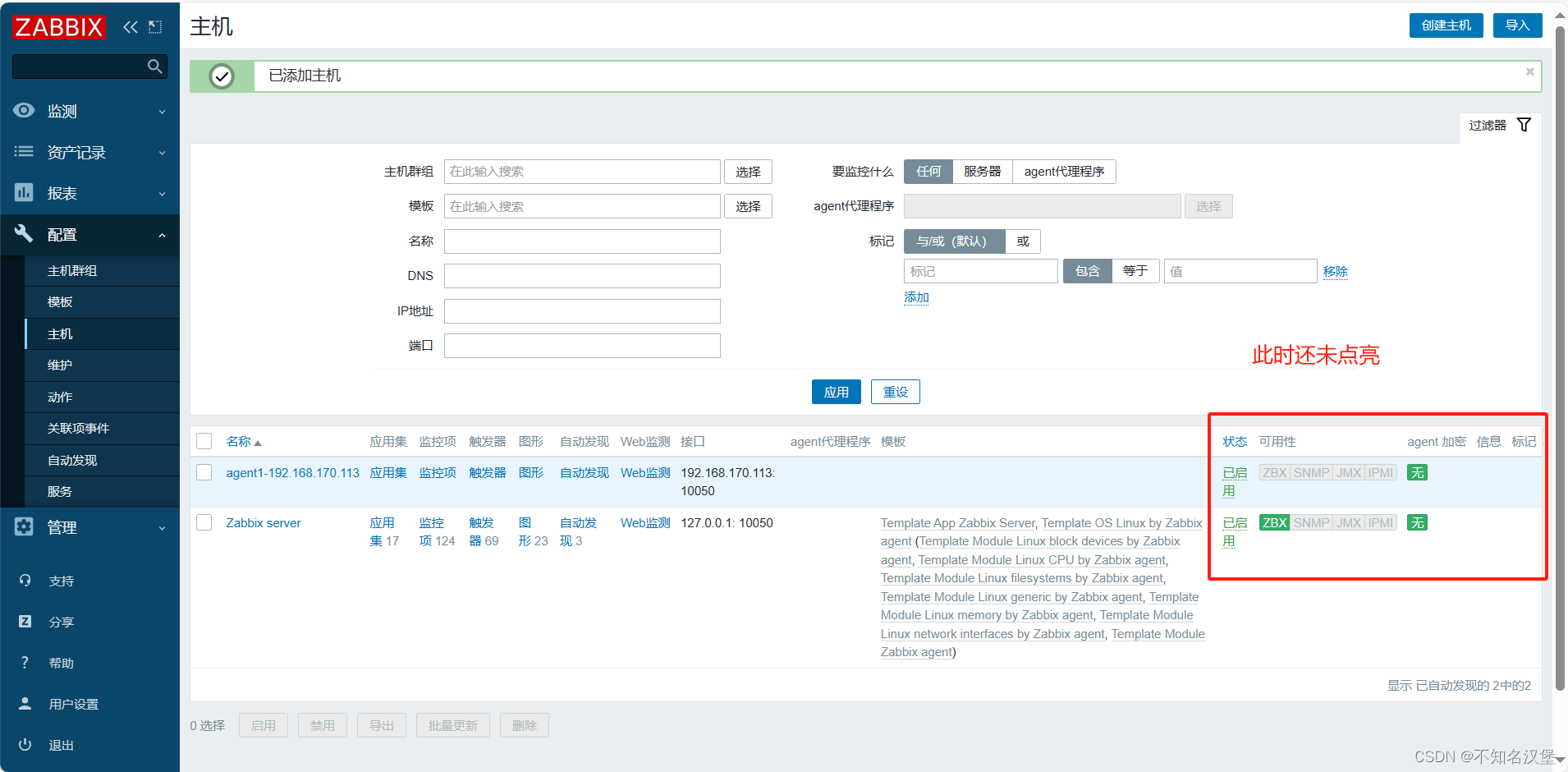Click the filter funnel icon
Image resolution: width=1568 pixels, height=772 pixels.
[x=1524, y=125]
